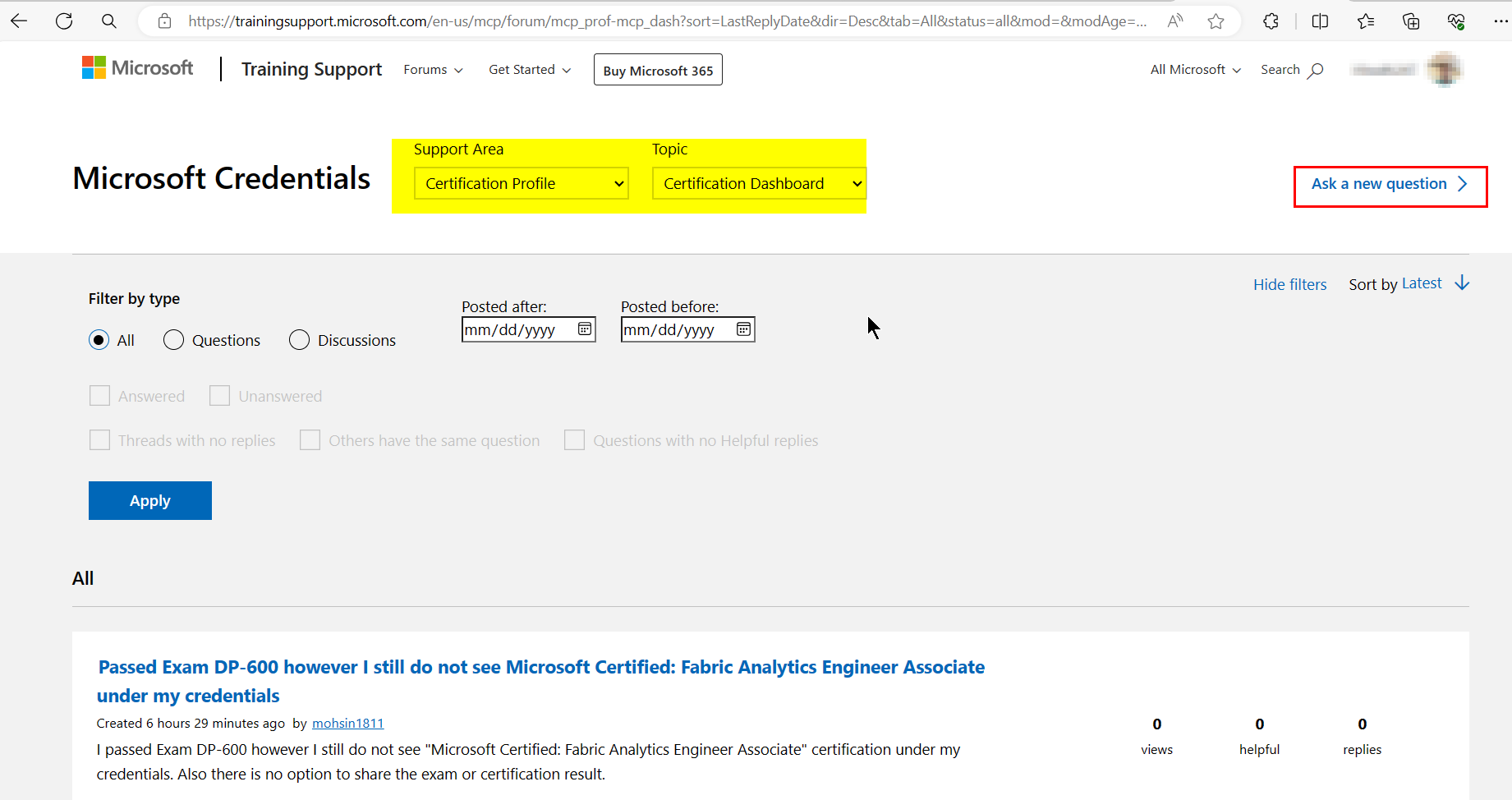The image size is (1512, 800).
Task: Check the Answered checkbox
Action: 99,396
